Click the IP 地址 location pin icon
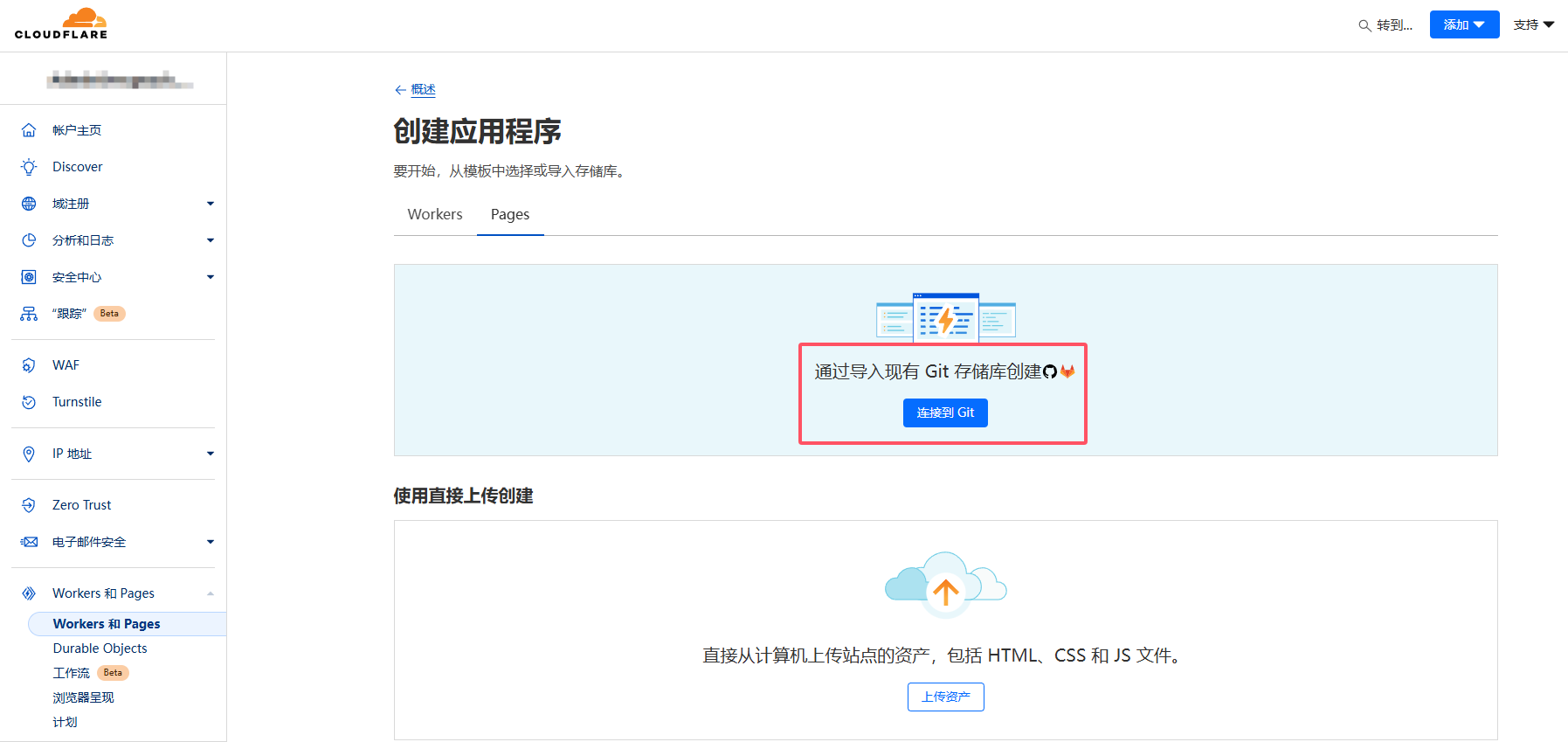This screenshot has height=742, width=1568. pos(29,454)
